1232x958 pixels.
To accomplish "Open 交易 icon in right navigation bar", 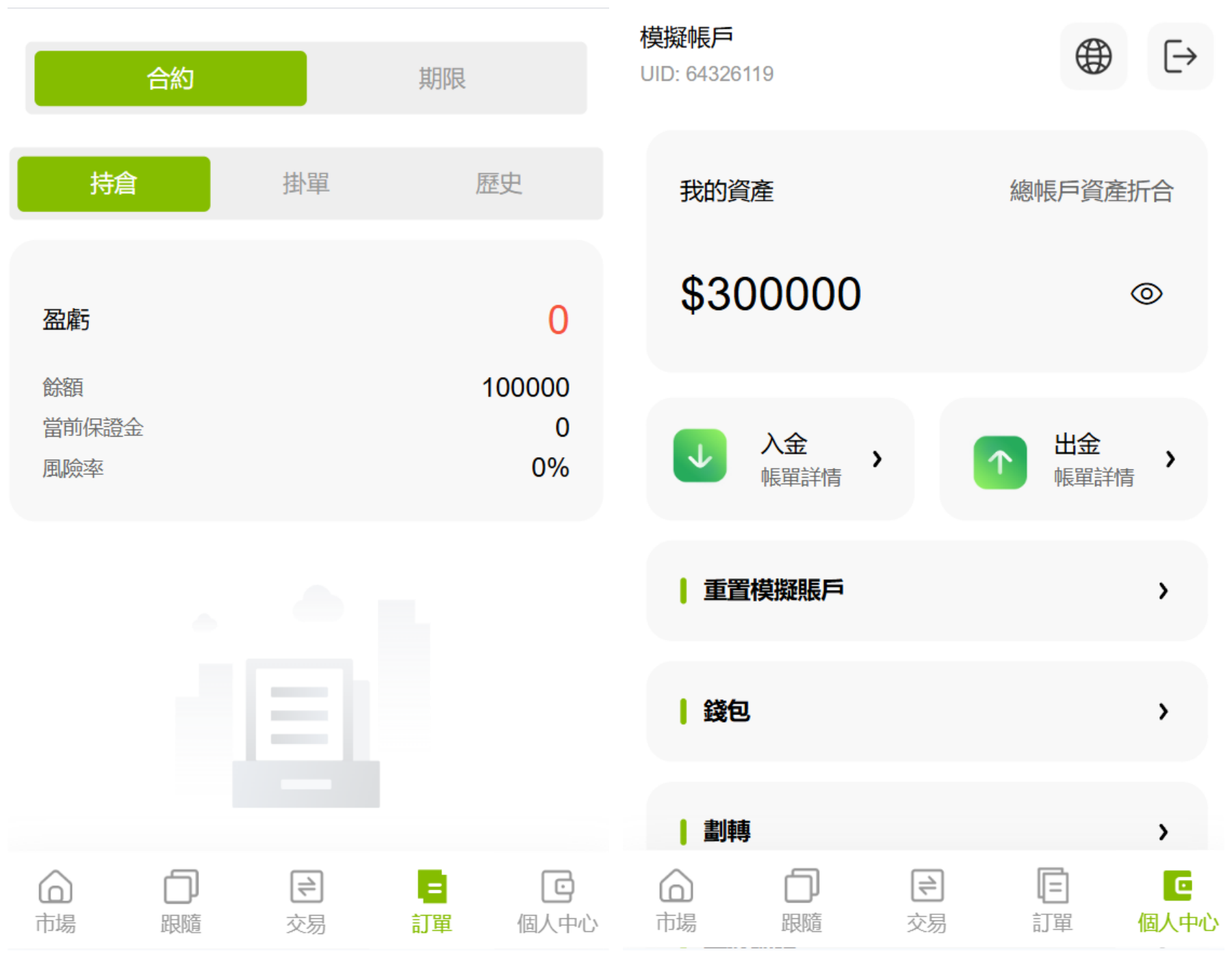I will (927, 888).
